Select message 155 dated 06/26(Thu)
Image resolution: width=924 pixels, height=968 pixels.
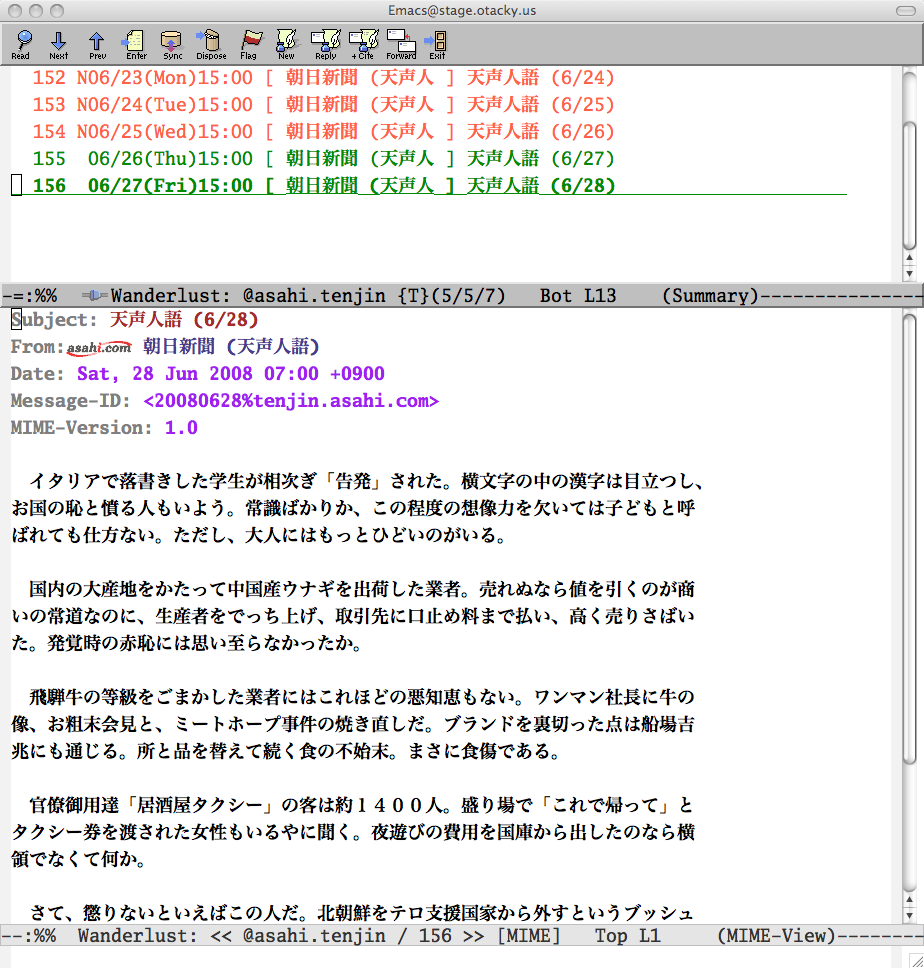pyautogui.click(x=324, y=159)
